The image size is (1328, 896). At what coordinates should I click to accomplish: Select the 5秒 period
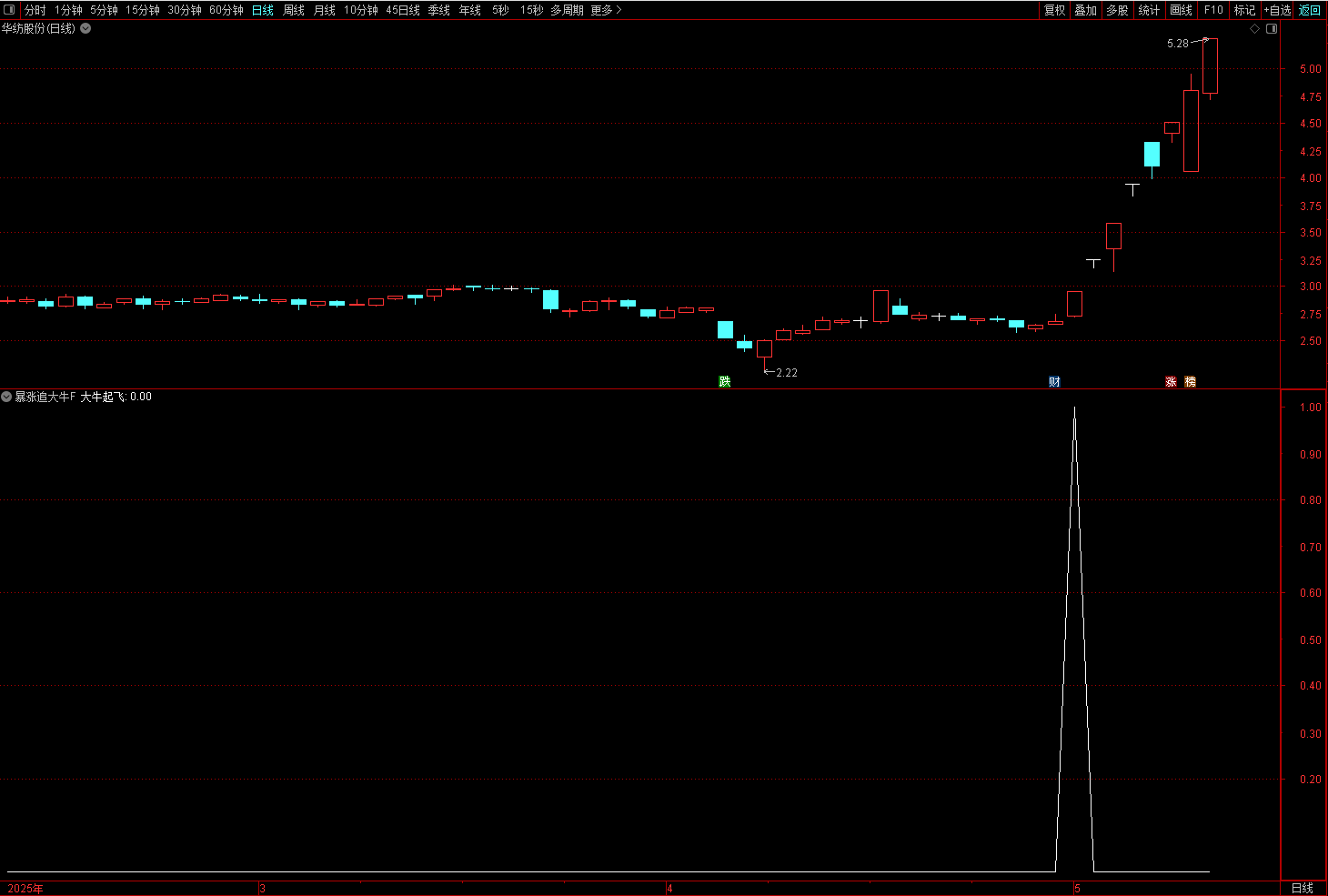[x=500, y=10]
